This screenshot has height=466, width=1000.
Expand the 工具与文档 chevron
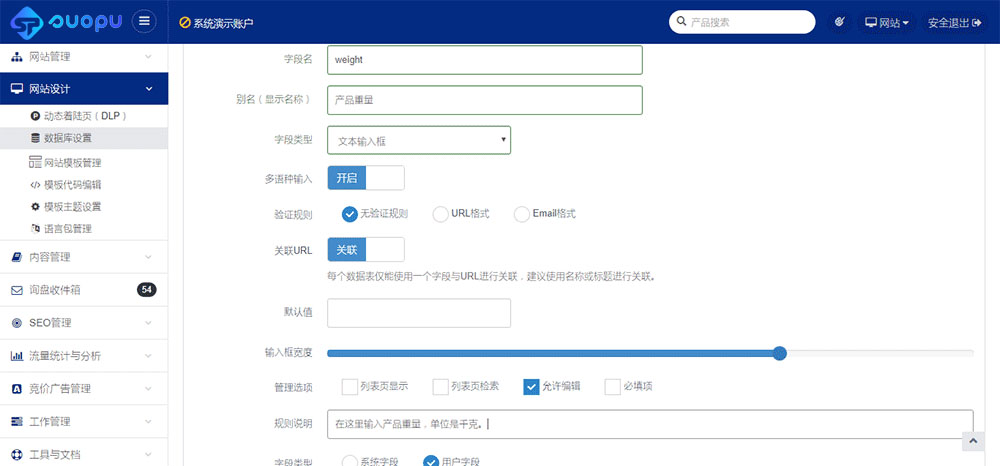148,455
